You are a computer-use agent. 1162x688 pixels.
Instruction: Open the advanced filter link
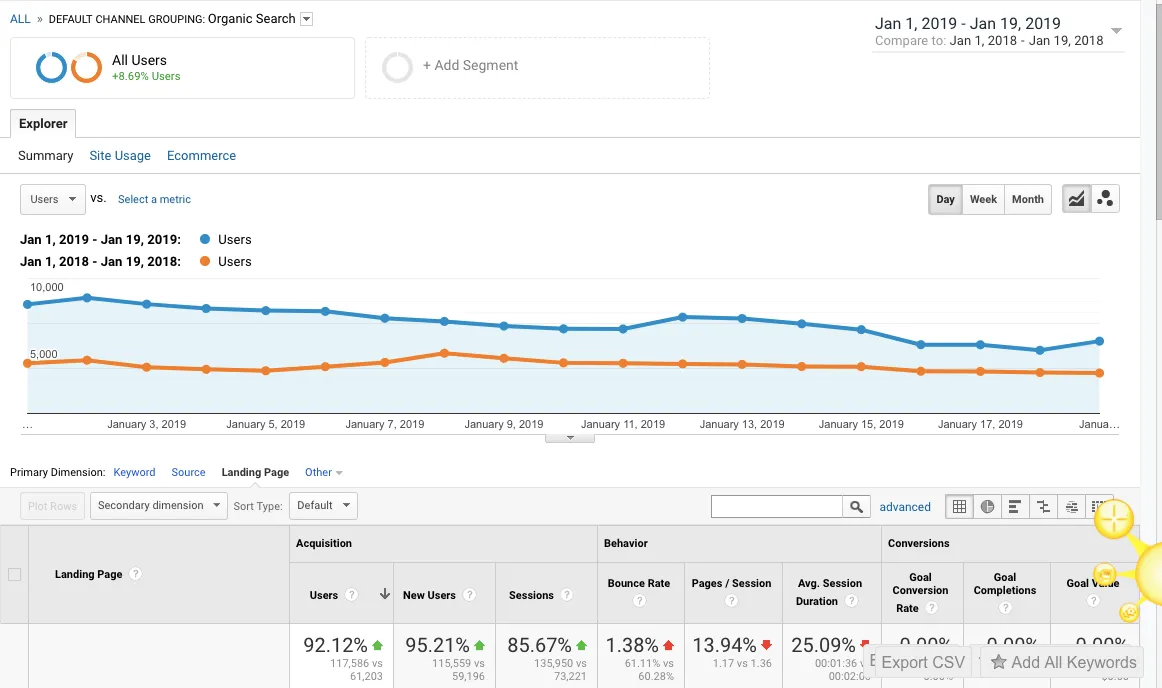click(x=905, y=507)
